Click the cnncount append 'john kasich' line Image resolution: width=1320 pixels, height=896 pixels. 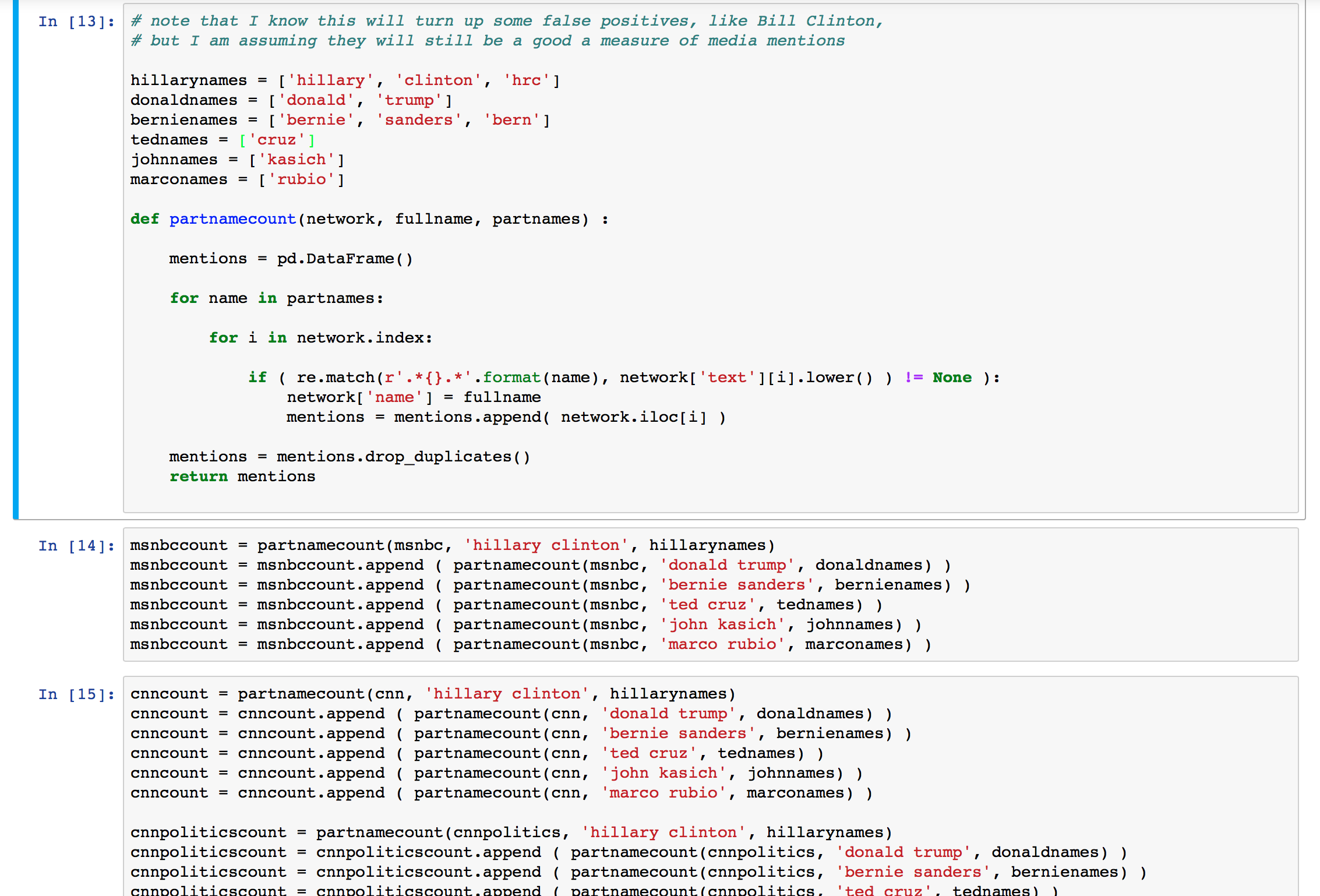(497, 773)
